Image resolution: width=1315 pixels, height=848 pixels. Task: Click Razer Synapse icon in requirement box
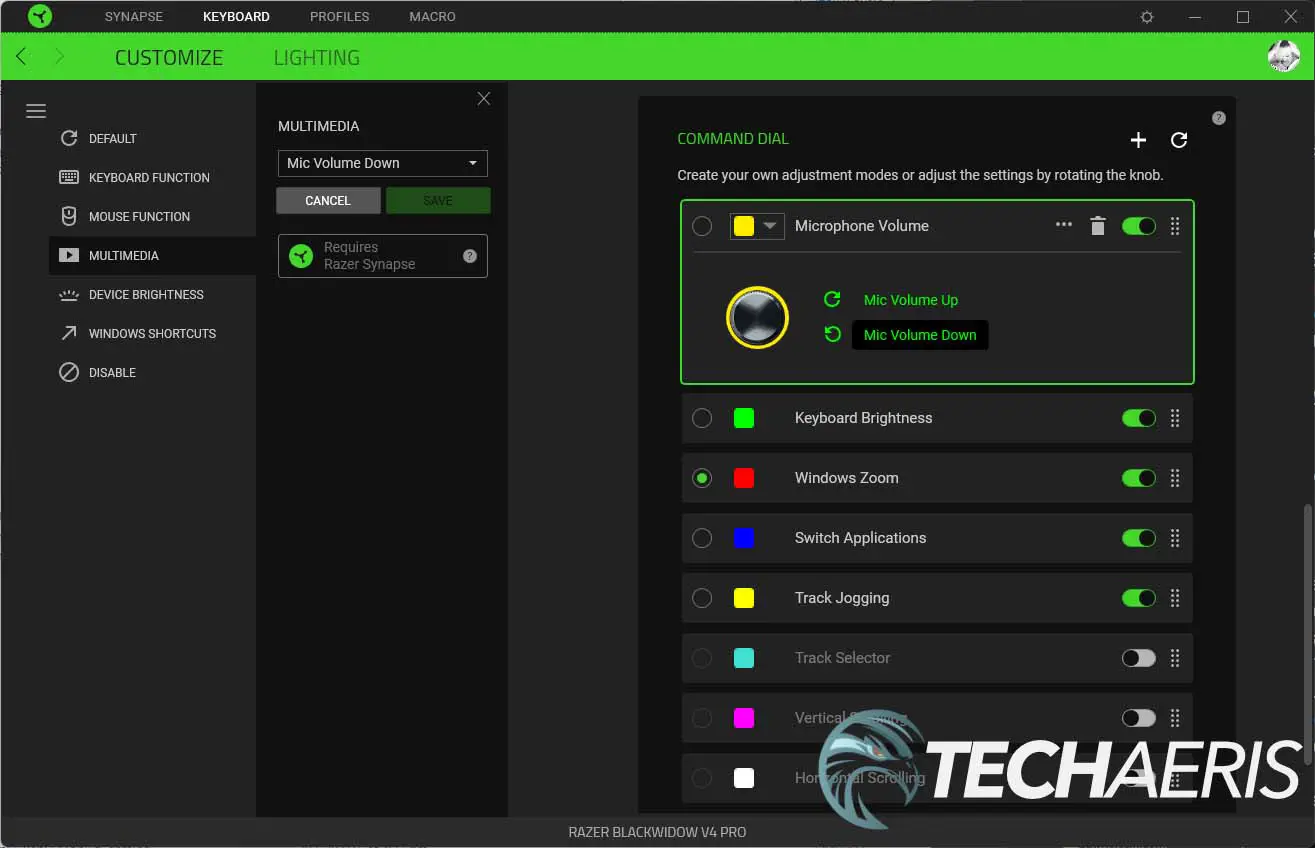(x=301, y=256)
